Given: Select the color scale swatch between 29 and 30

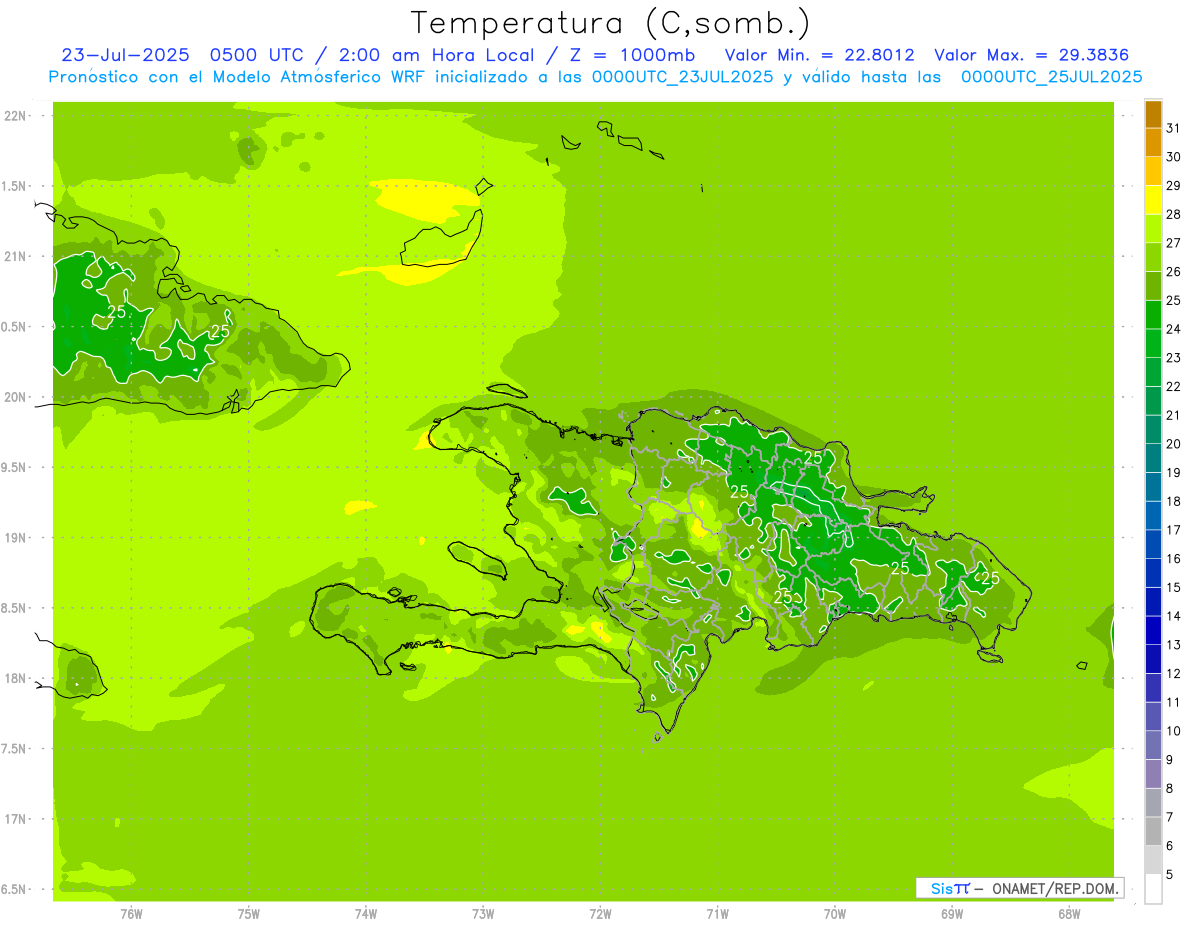Looking at the screenshot, I should 1153,171.
